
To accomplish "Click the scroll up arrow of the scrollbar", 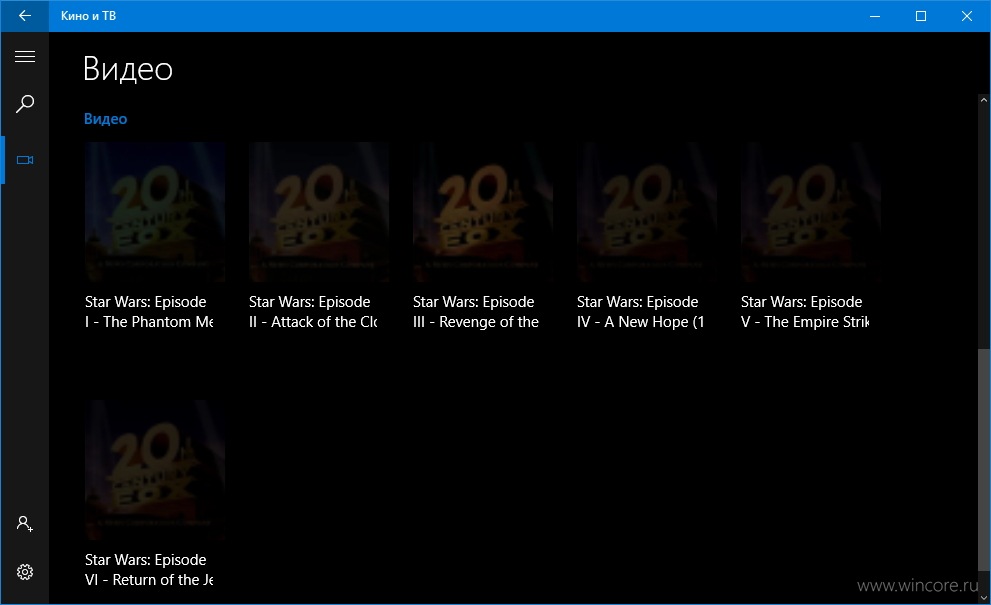I will pyautogui.click(x=983, y=100).
